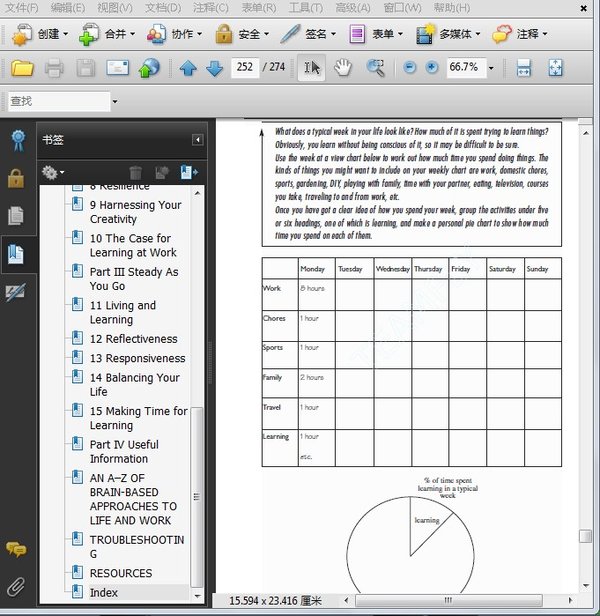
Task: Click the zoom in plus button
Action: click(431, 68)
